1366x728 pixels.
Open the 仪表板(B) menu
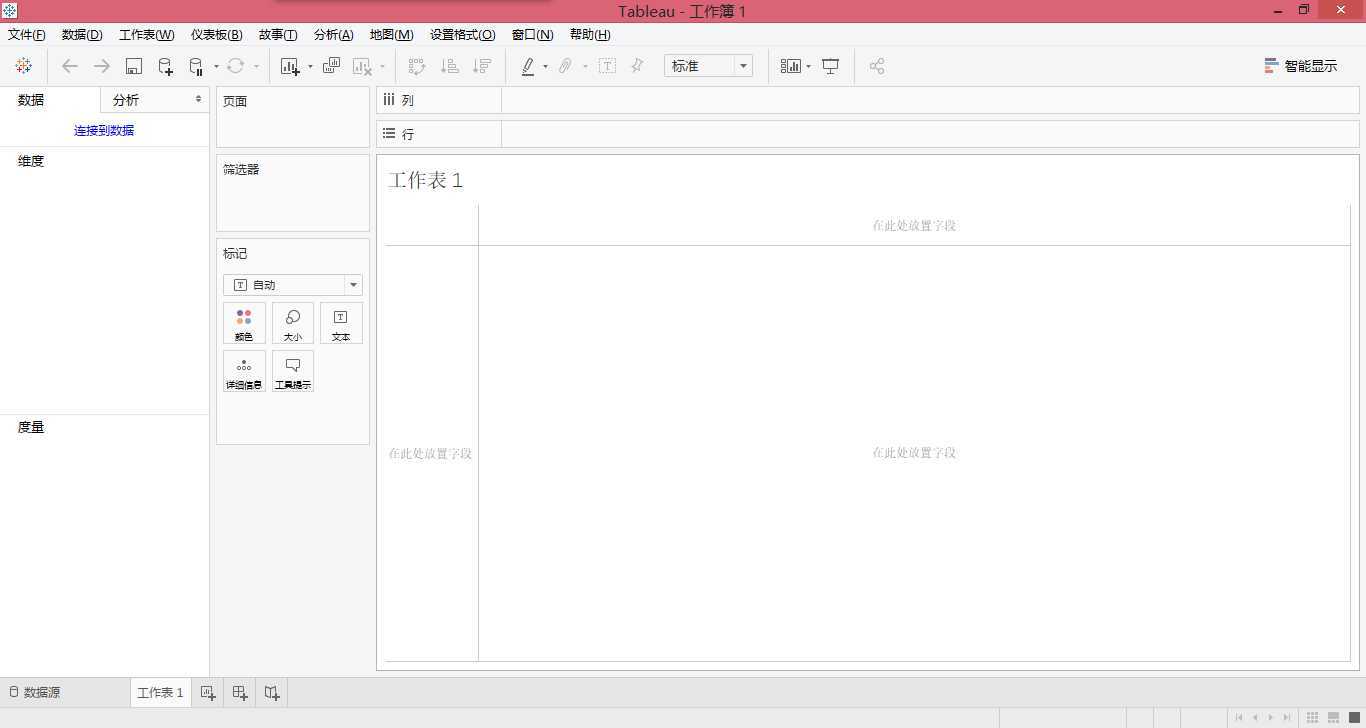tap(217, 34)
